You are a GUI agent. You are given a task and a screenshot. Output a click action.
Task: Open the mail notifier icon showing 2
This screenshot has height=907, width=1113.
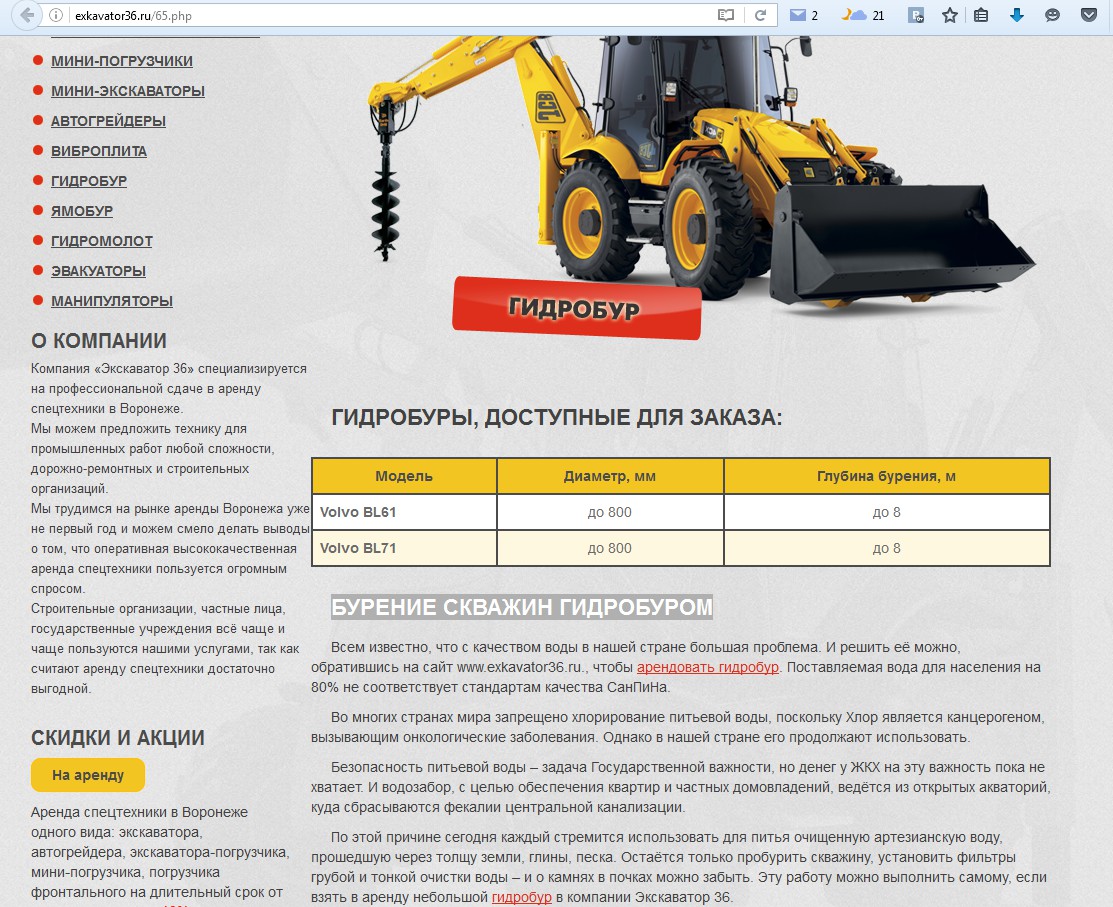click(804, 15)
